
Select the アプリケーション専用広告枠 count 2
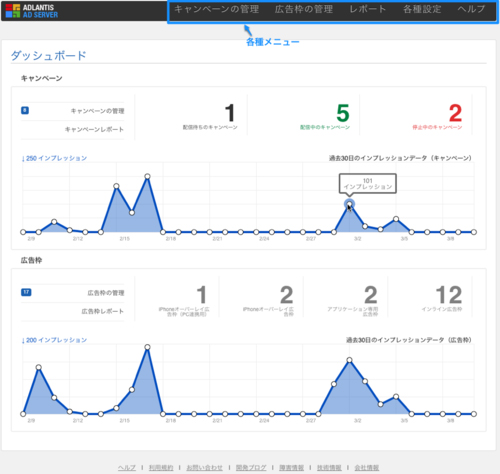370,295
